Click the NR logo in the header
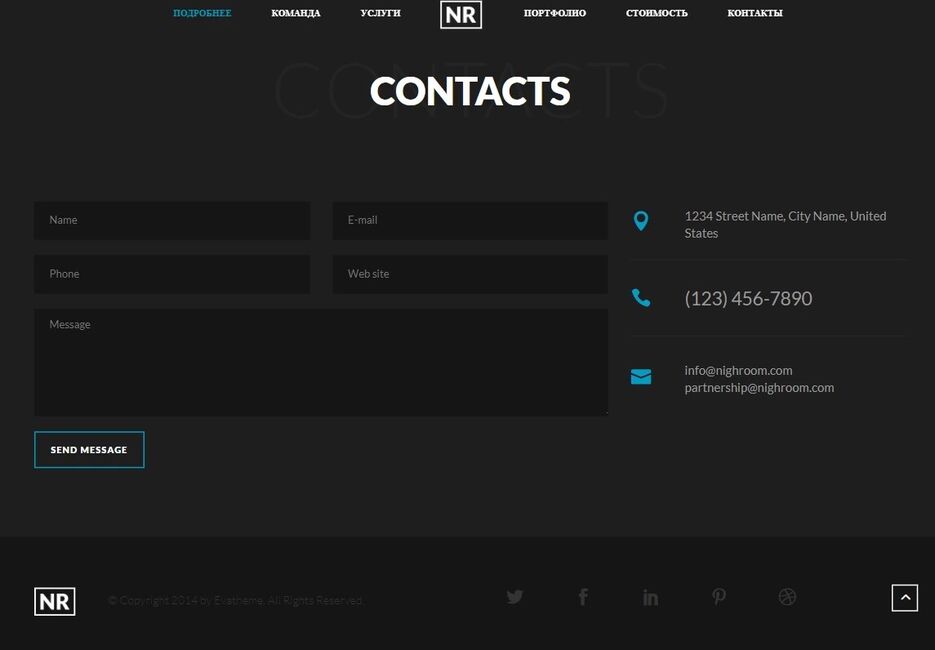The image size is (935, 650). point(461,15)
